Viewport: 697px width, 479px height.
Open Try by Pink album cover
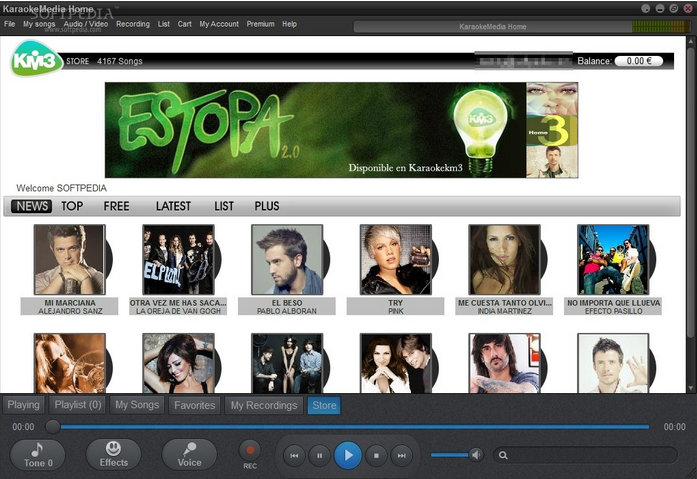(x=396, y=259)
